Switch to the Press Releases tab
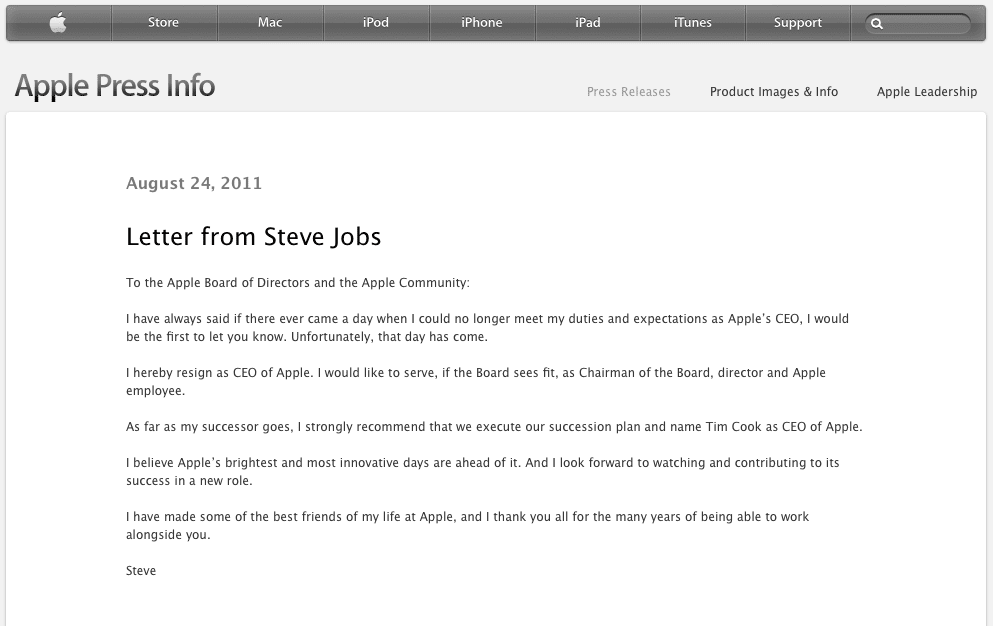The image size is (993, 626). point(629,92)
